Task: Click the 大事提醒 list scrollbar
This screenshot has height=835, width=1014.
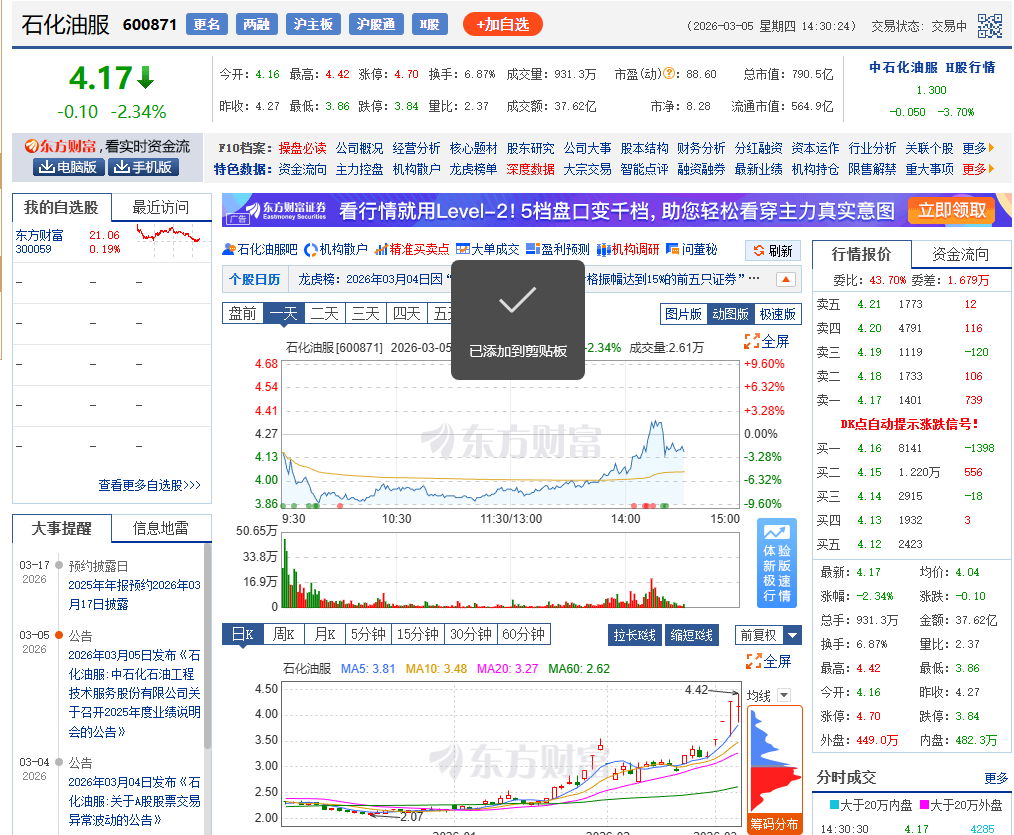Action: coord(207,647)
